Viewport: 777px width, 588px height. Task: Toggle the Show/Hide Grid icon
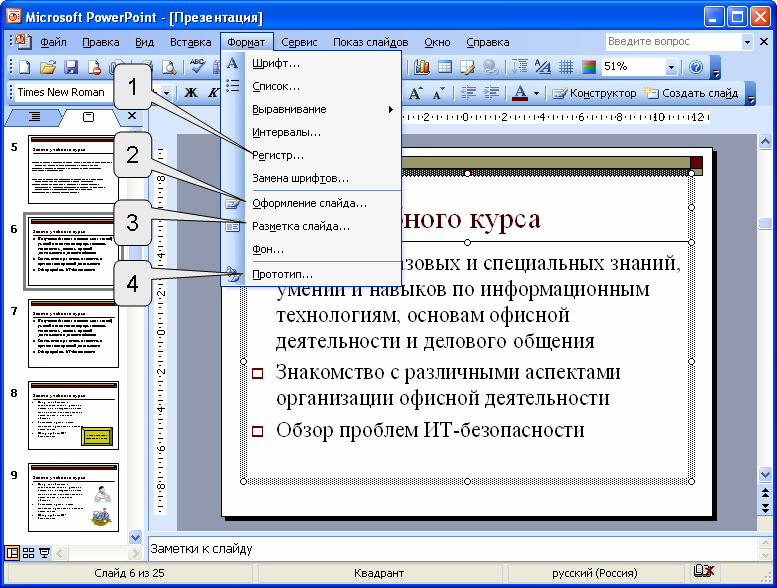click(566, 66)
